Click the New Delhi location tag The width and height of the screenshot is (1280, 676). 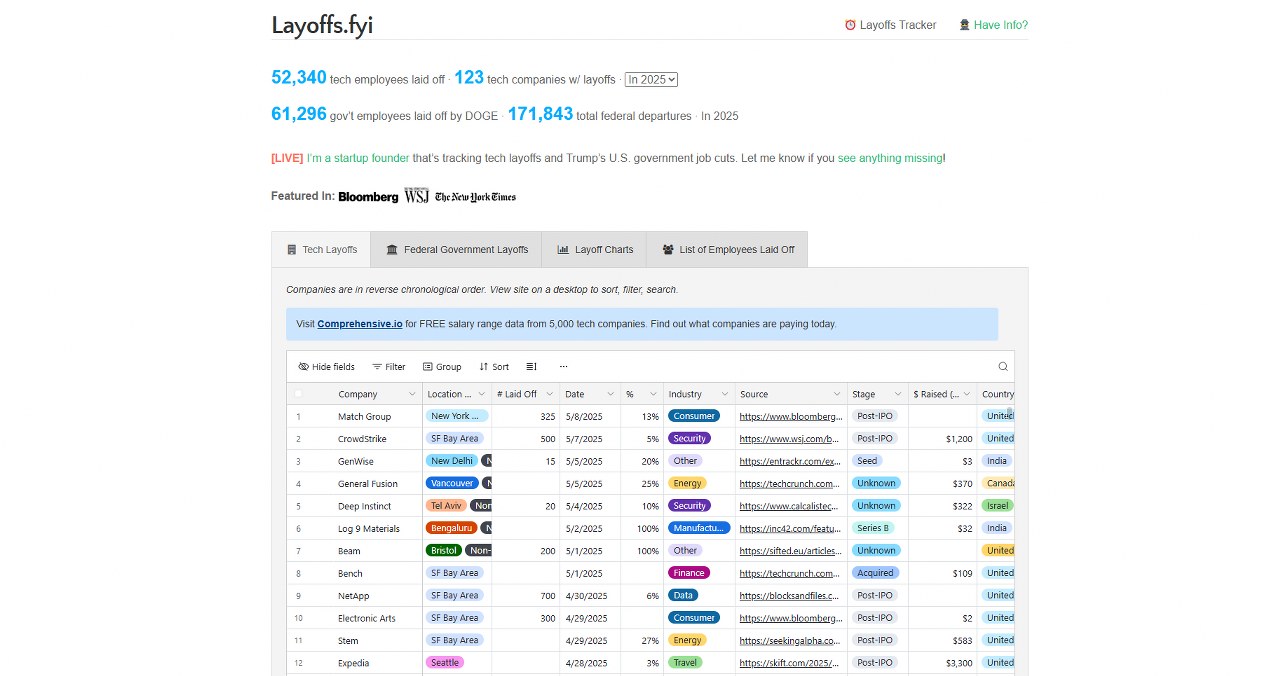pyautogui.click(x=452, y=461)
